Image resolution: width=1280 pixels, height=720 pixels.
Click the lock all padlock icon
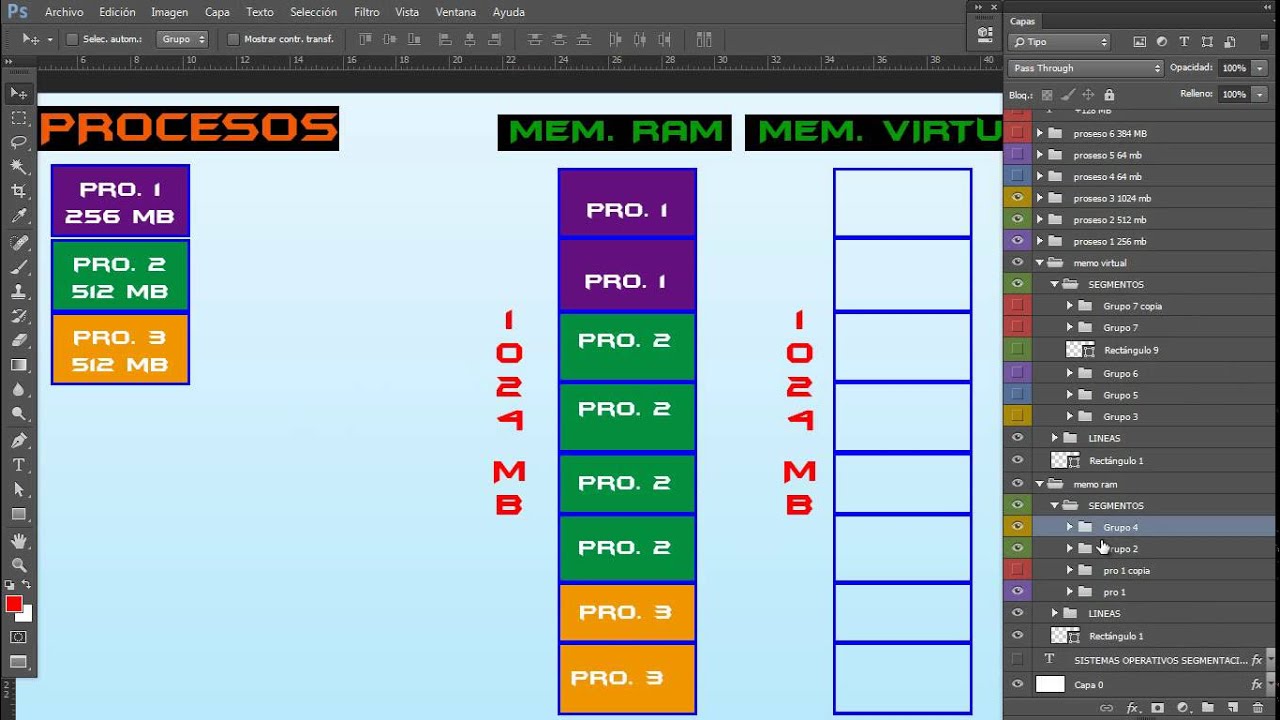point(1109,95)
